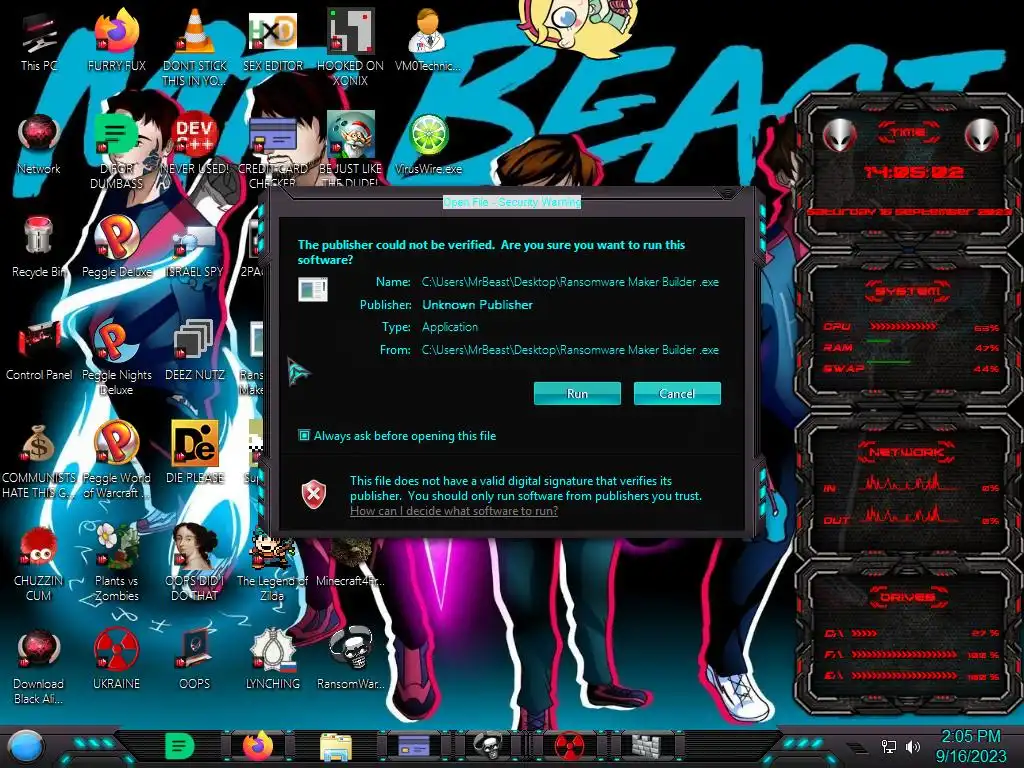Click Run in the Security Warning dialog
The width and height of the screenshot is (1024, 768).
(x=577, y=393)
